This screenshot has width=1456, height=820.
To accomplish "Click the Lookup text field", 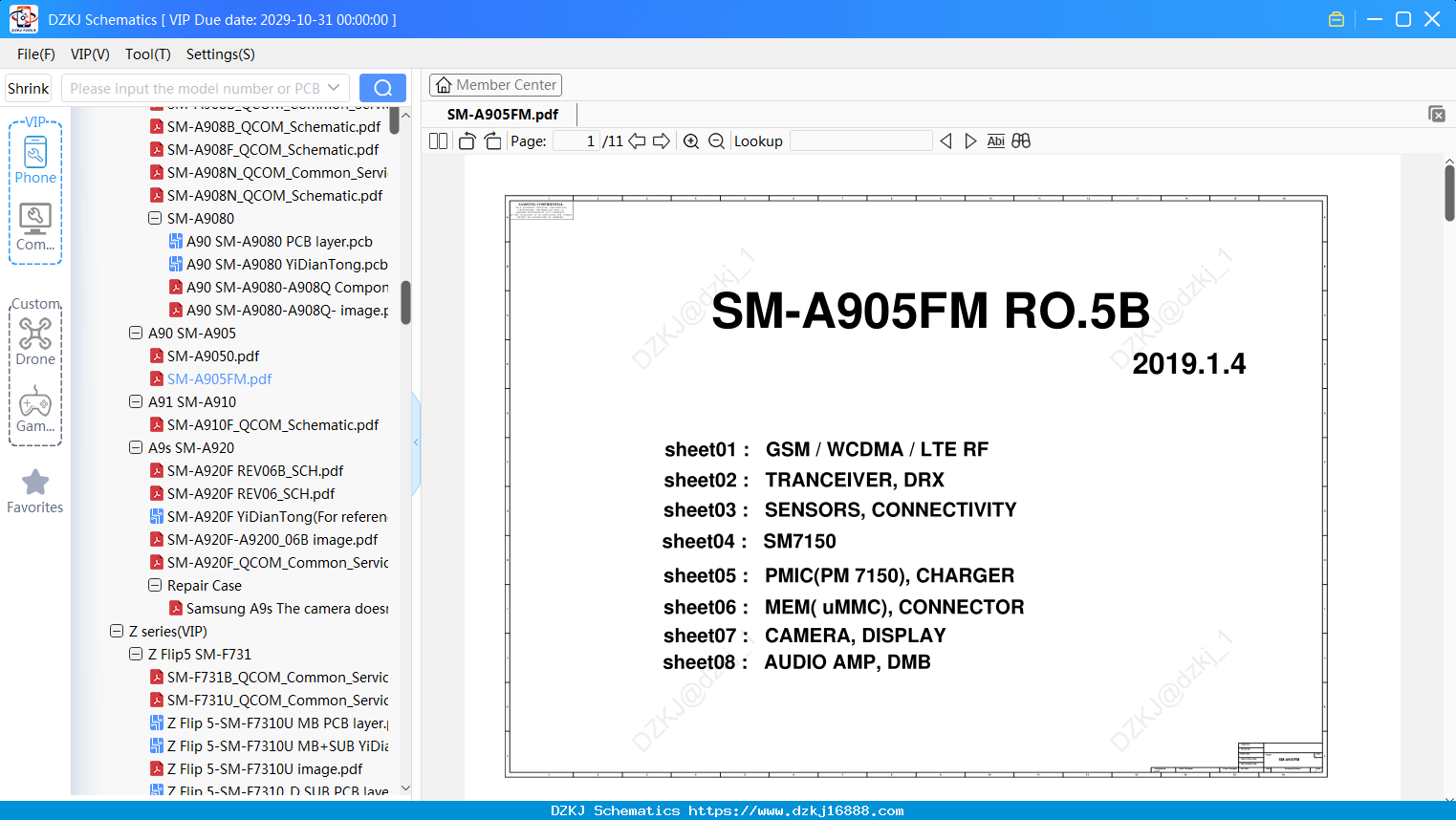I will click(x=861, y=141).
